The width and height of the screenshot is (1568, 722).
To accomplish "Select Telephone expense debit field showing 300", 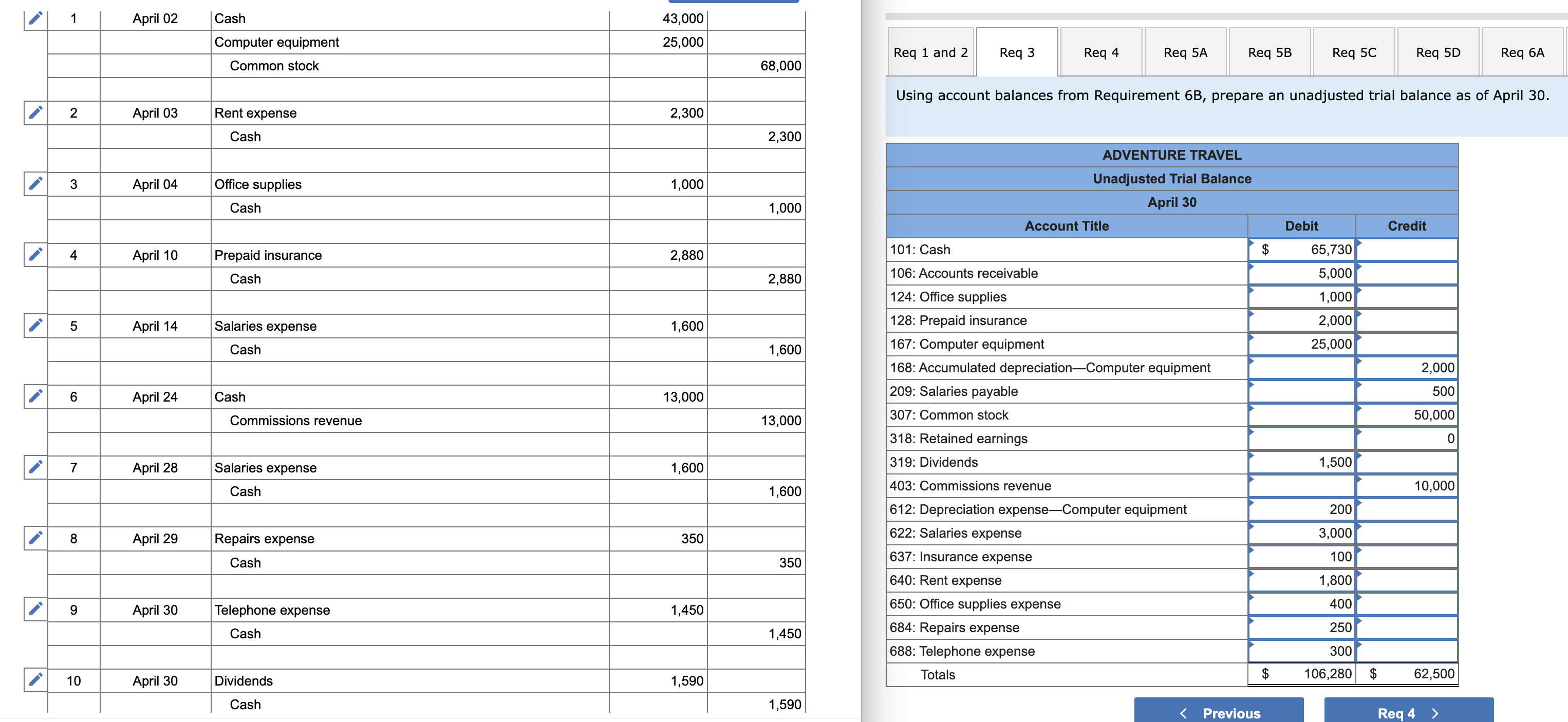I will click(x=1302, y=651).
